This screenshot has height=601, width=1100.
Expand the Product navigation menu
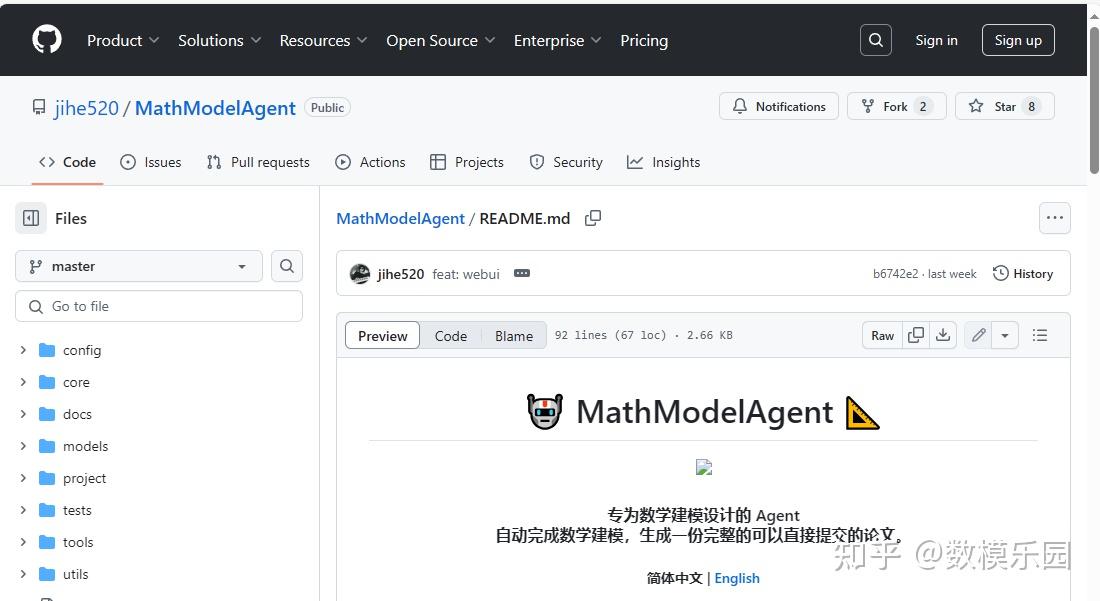coord(122,40)
